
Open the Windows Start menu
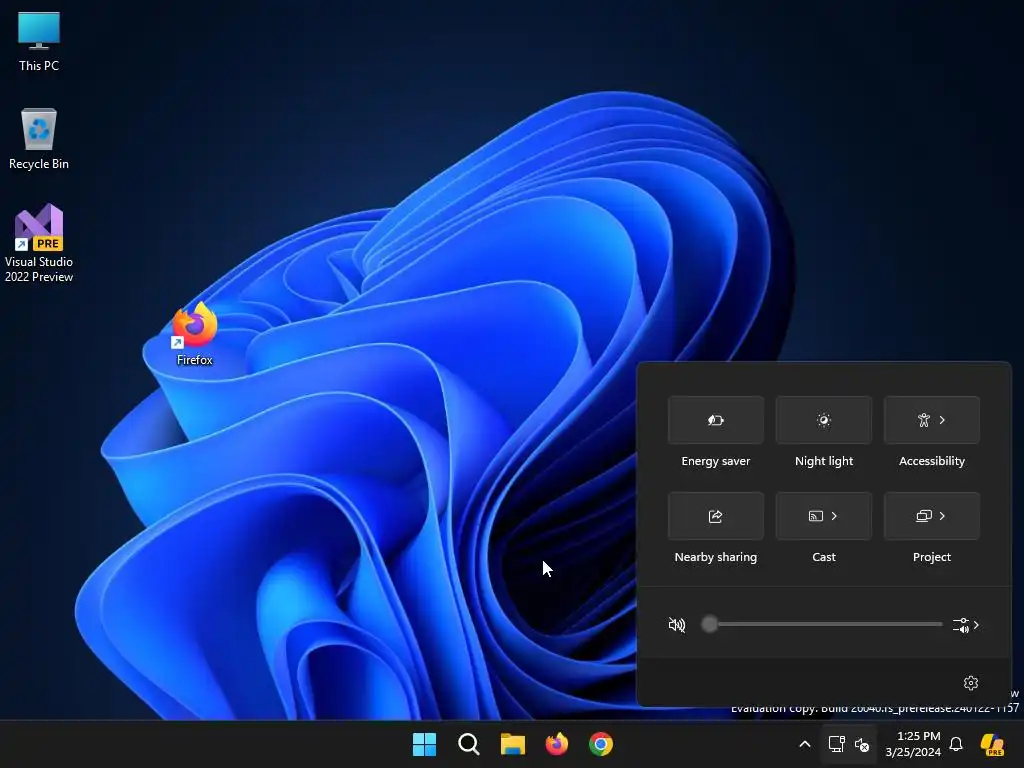click(x=424, y=744)
